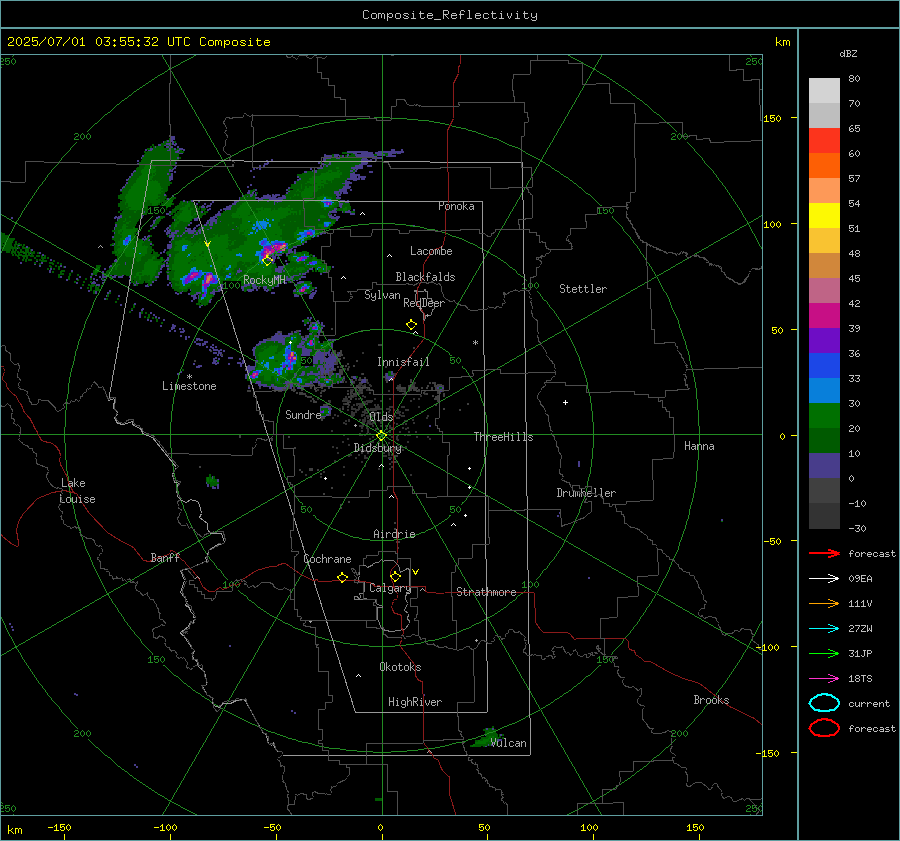The image size is (900, 841).
Task: Click the cyan 27ZW arrow in the legend
Action: click(824, 629)
